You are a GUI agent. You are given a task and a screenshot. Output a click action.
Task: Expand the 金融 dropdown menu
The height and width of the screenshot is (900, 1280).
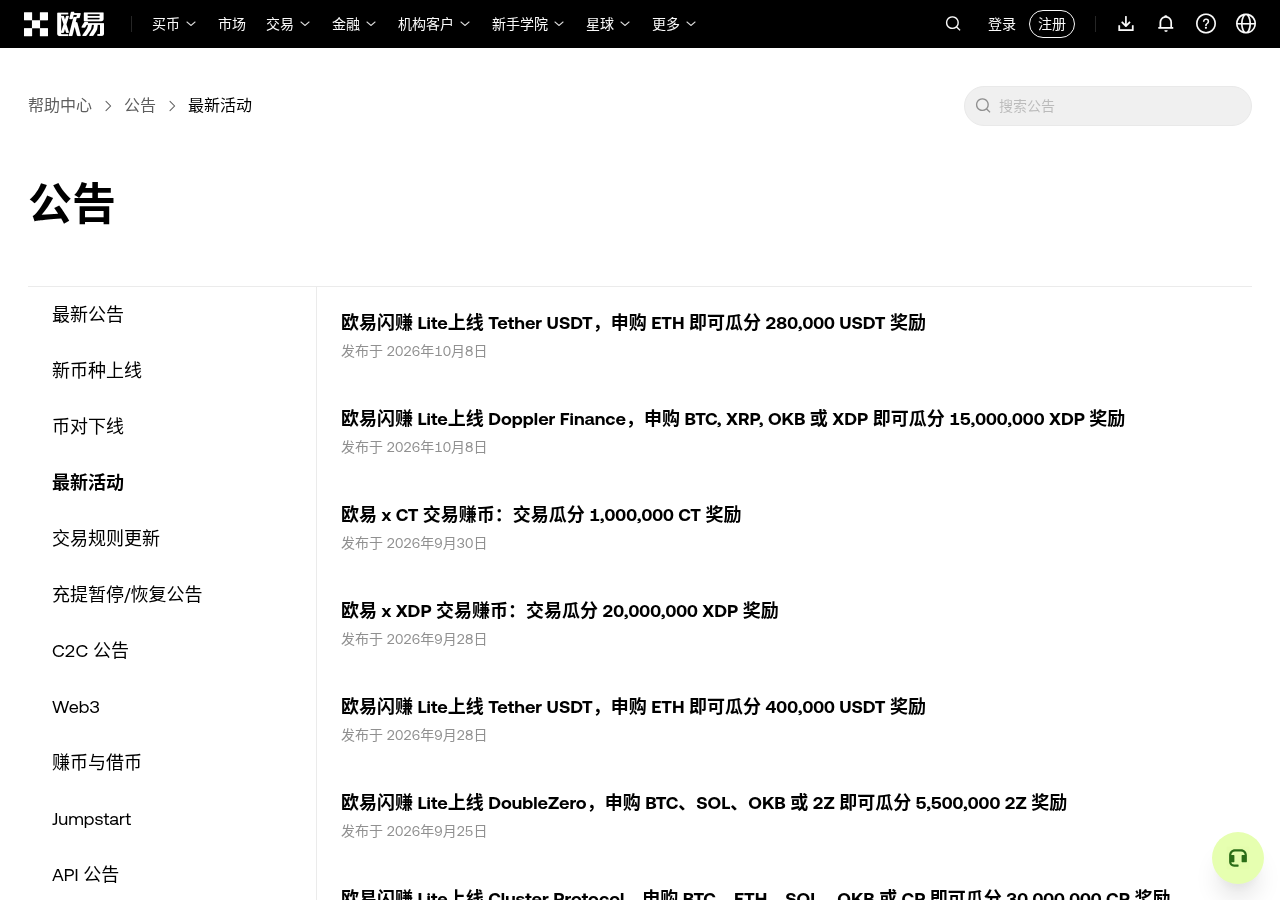[354, 24]
